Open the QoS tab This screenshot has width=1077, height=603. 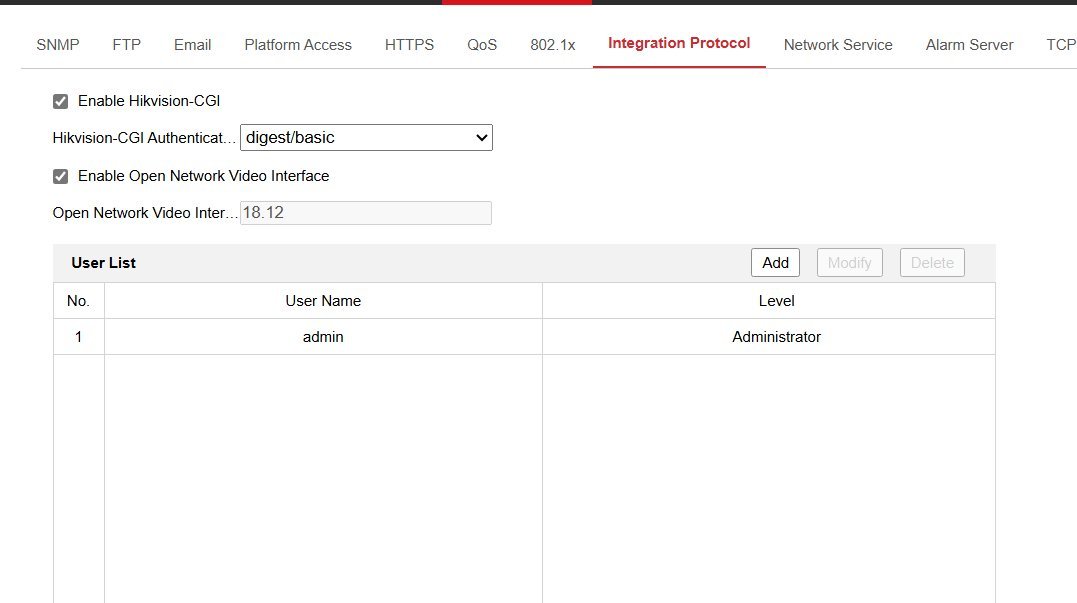pos(482,45)
